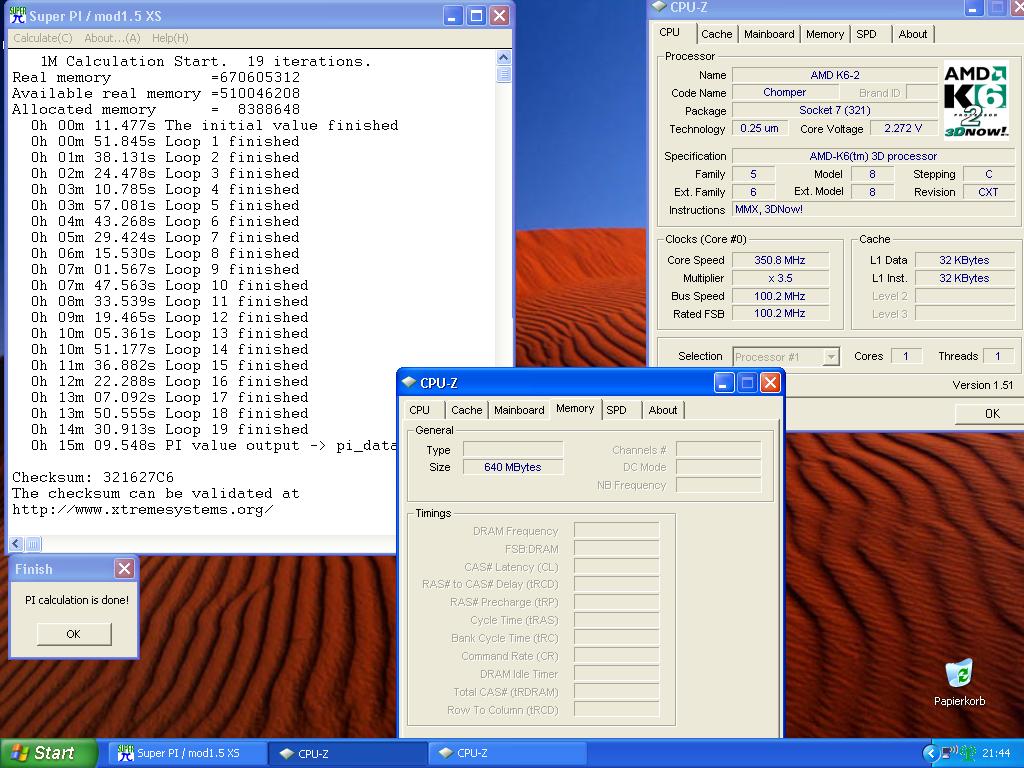Screen dimensions: 1024x768
Task: Switch to About tab in back CPU-Z window
Action: 912,34
